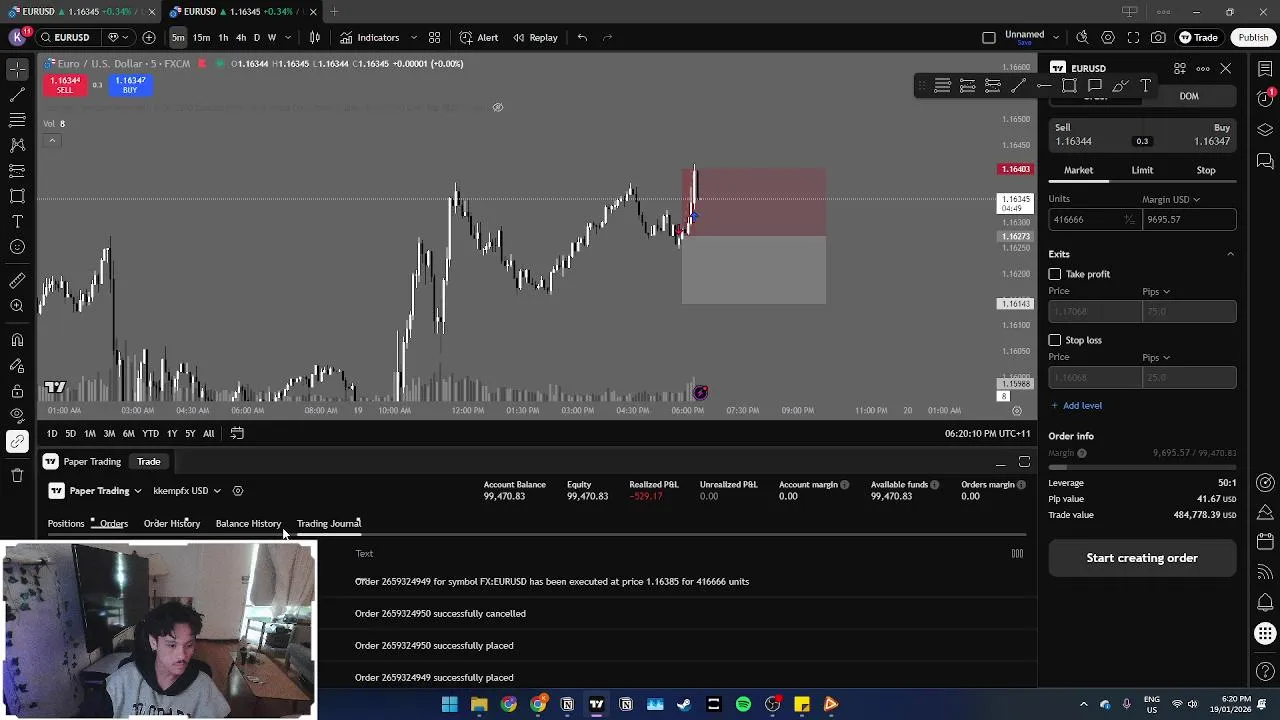
Task: Select horizontal line tool in floating toolbar
Action: [x=1043, y=86]
